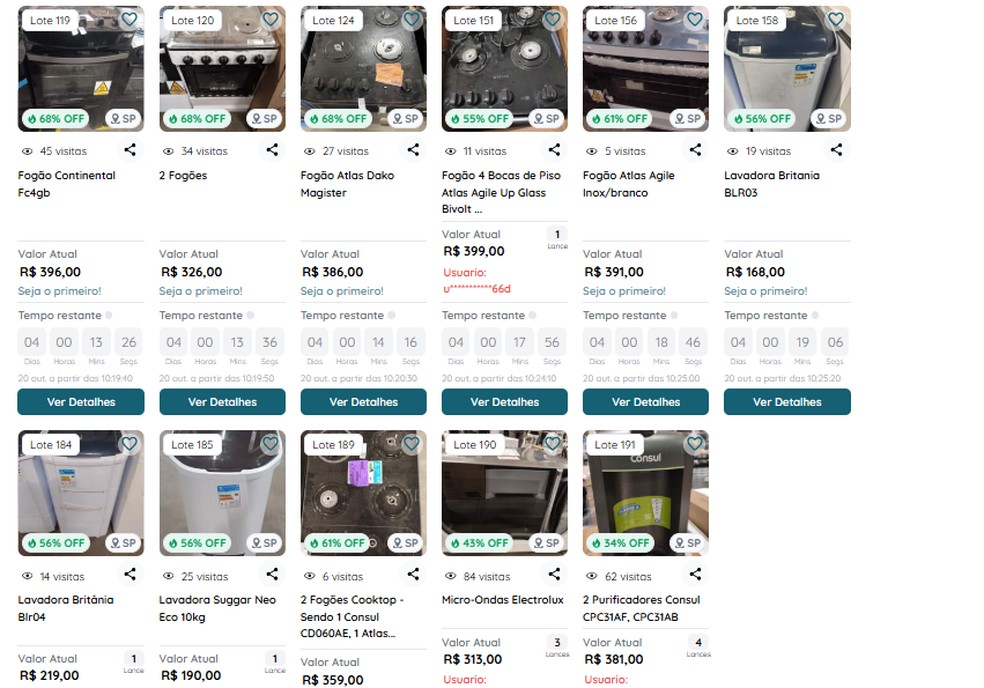
Task: Open Ver Detalhes for Lavadora Britania BLR03
Action: tap(787, 402)
